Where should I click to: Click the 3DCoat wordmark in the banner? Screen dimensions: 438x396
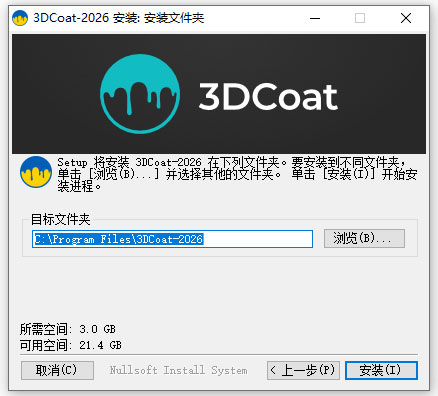click(x=269, y=97)
